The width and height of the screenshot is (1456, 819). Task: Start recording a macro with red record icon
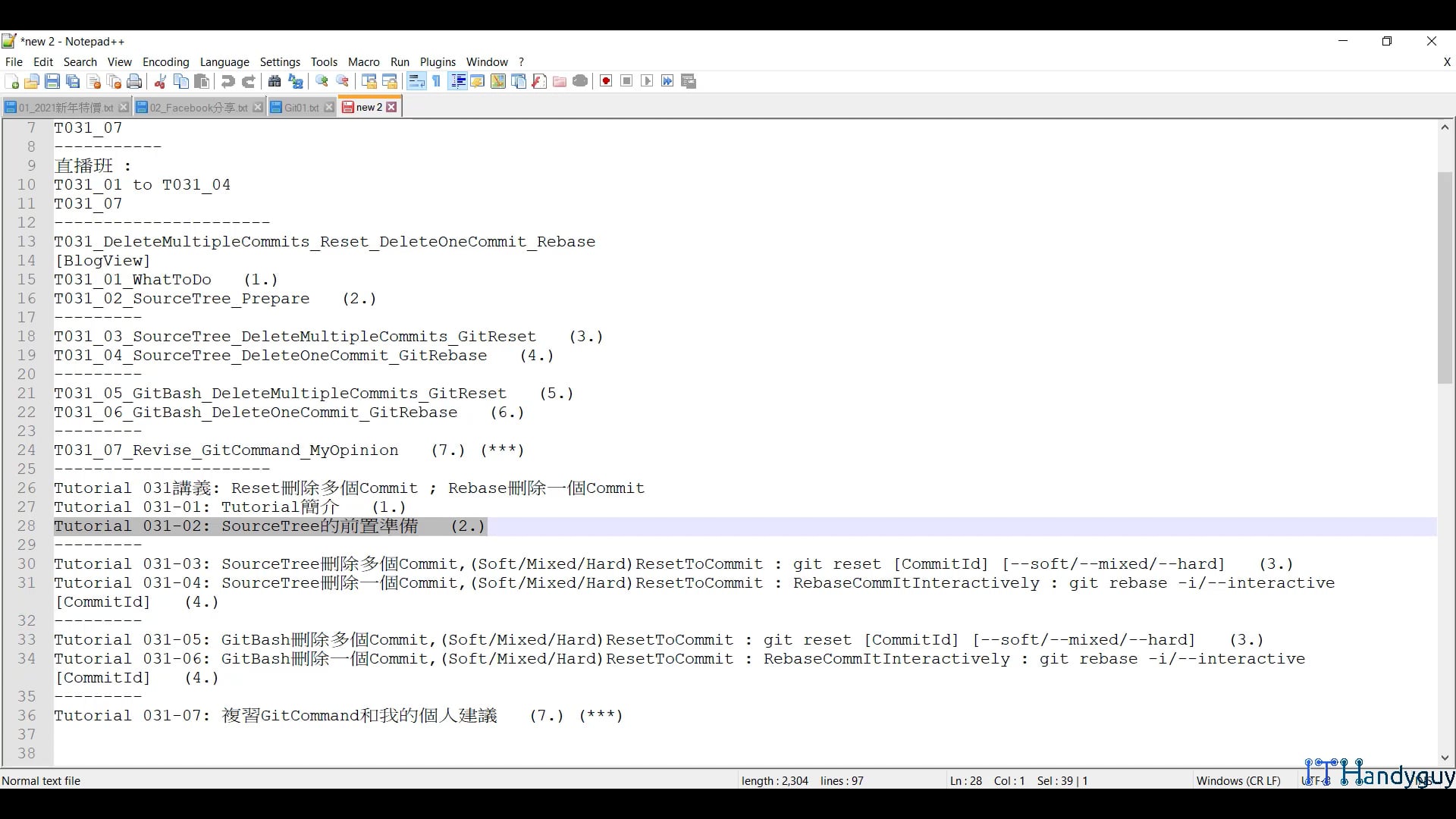coord(605,80)
